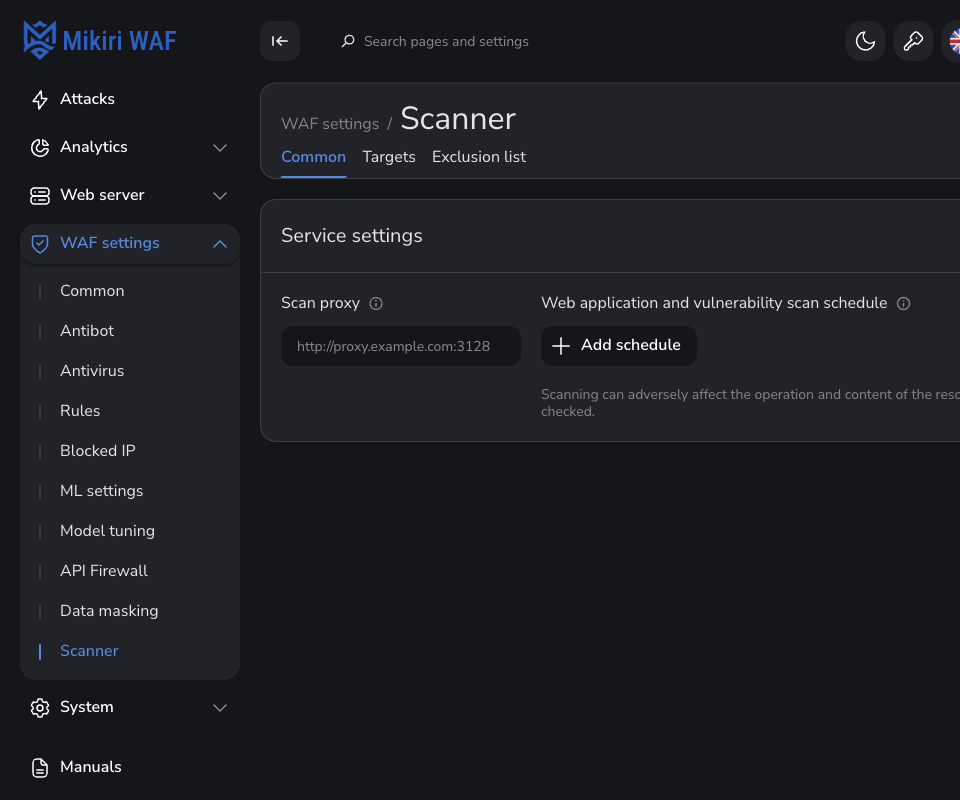Click the plus icon in Add schedule
Image resolution: width=960 pixels, height=800 pixels.
point(561,346)
